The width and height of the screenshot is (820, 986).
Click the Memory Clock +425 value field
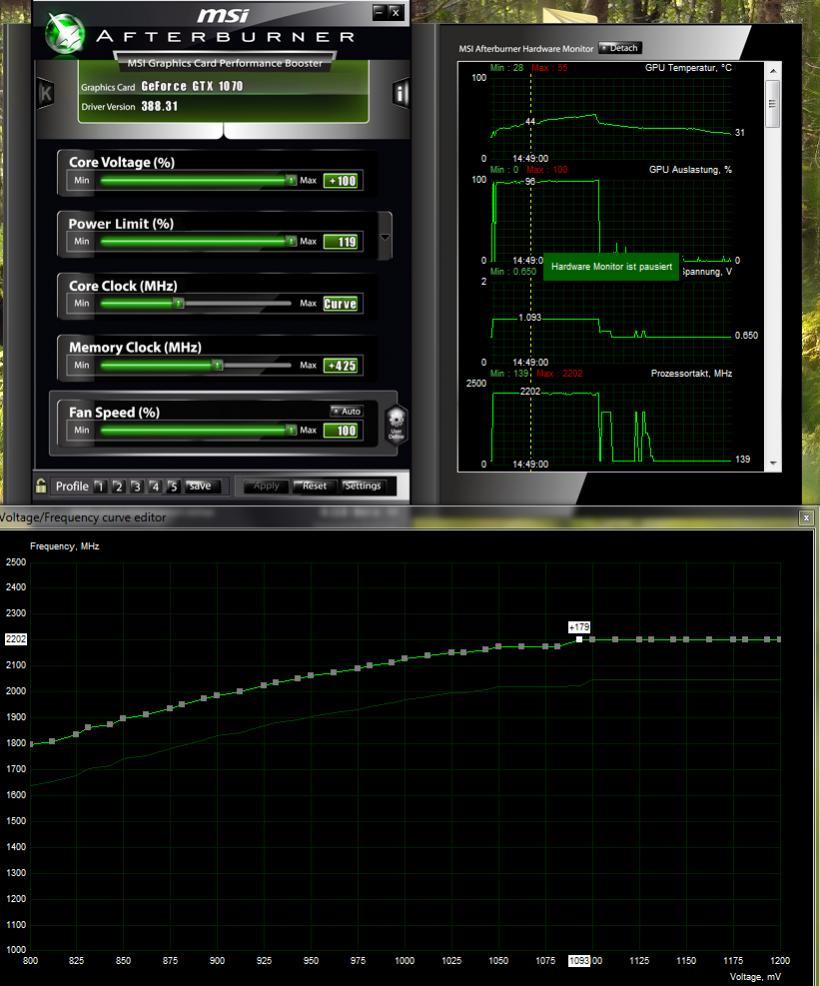click(341, 365)
